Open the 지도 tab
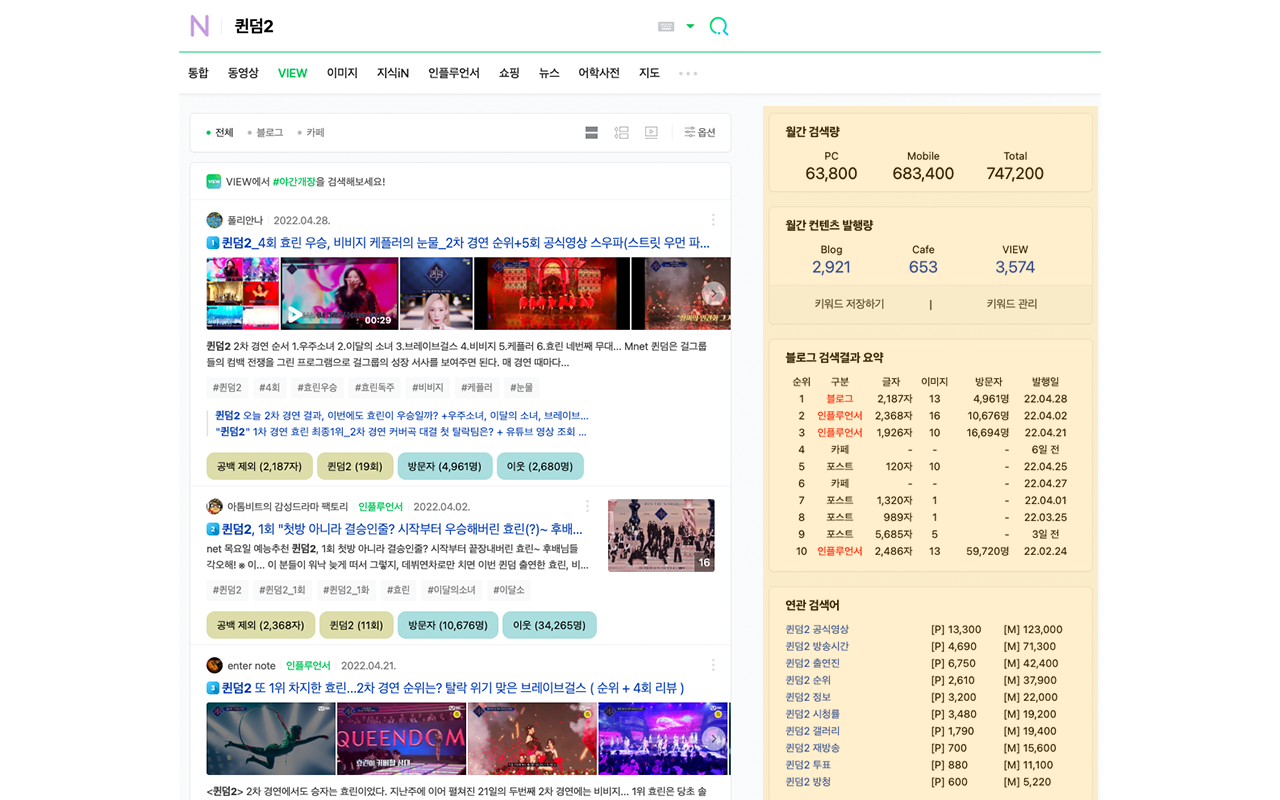The height and width of the screenshot is (800, 1280). pyautogui.click(x=649, y=73)
